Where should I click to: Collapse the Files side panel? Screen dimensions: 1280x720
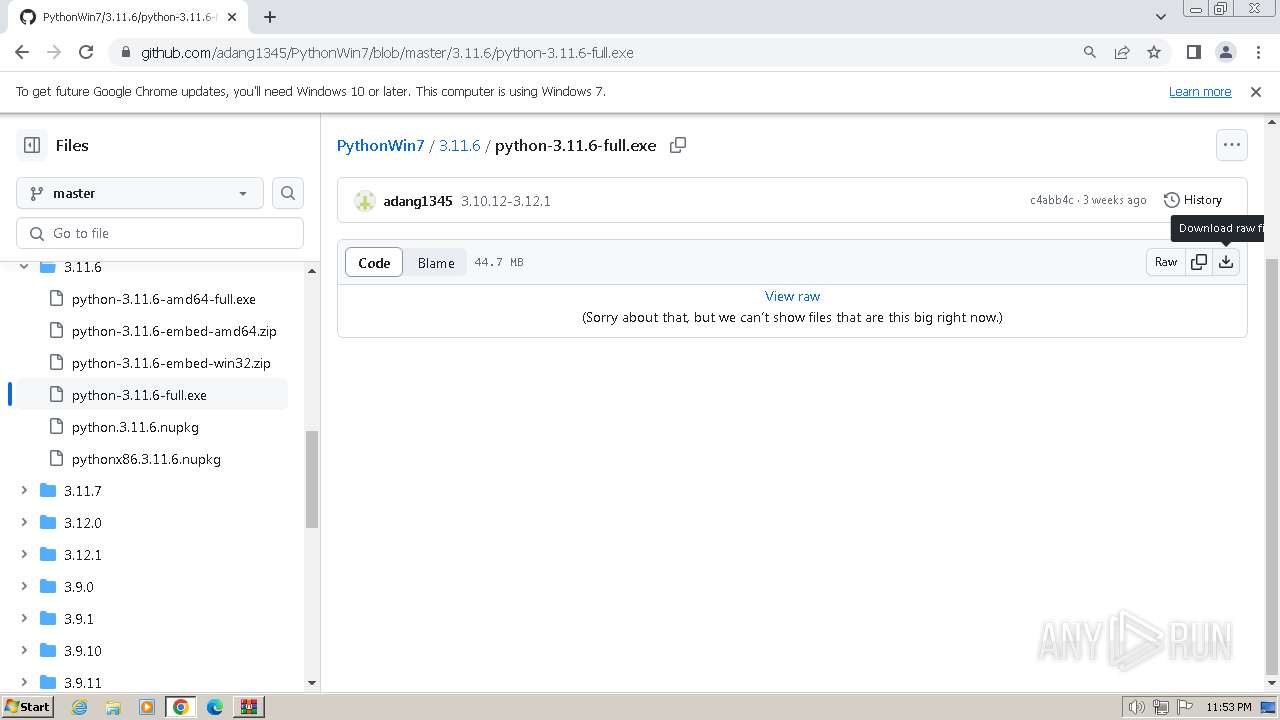(32, 145)
